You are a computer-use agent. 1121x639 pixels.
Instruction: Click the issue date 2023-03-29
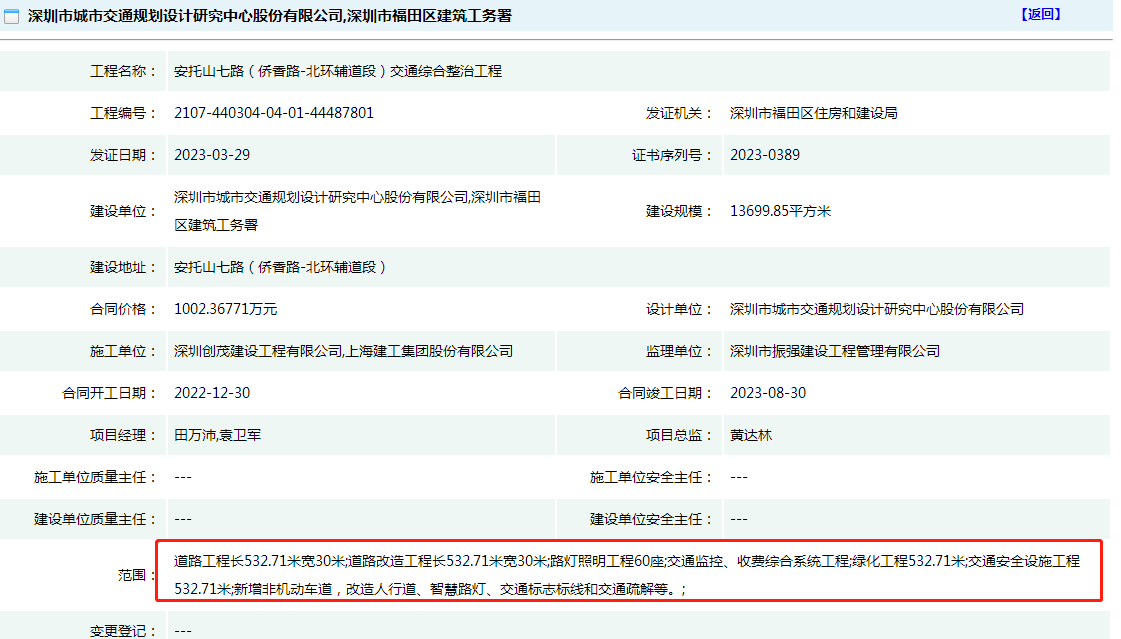pos(212,155)
